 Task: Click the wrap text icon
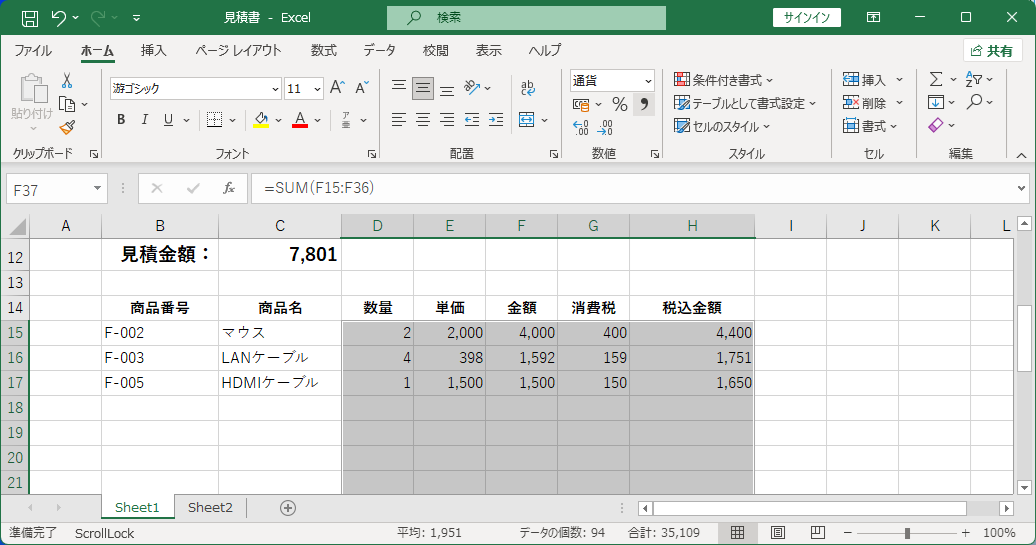527,88
